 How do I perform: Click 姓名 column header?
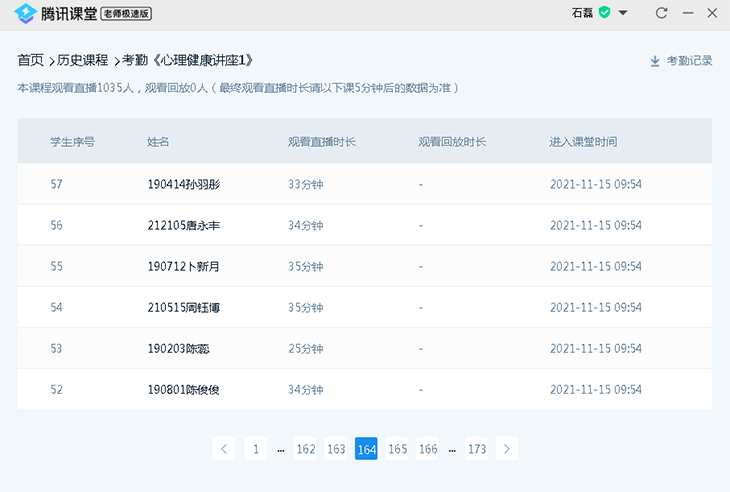158,142
